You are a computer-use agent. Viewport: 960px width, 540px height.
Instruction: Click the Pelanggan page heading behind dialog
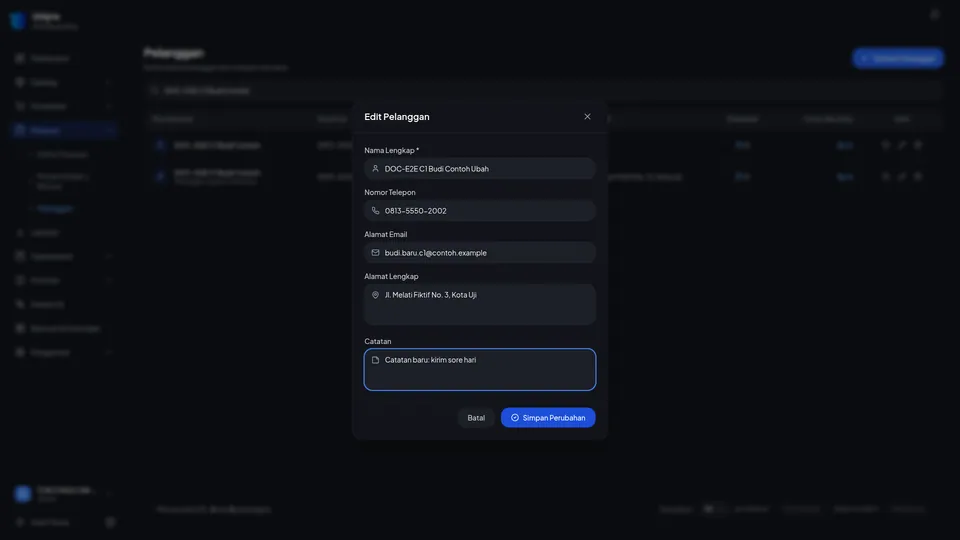174,53
